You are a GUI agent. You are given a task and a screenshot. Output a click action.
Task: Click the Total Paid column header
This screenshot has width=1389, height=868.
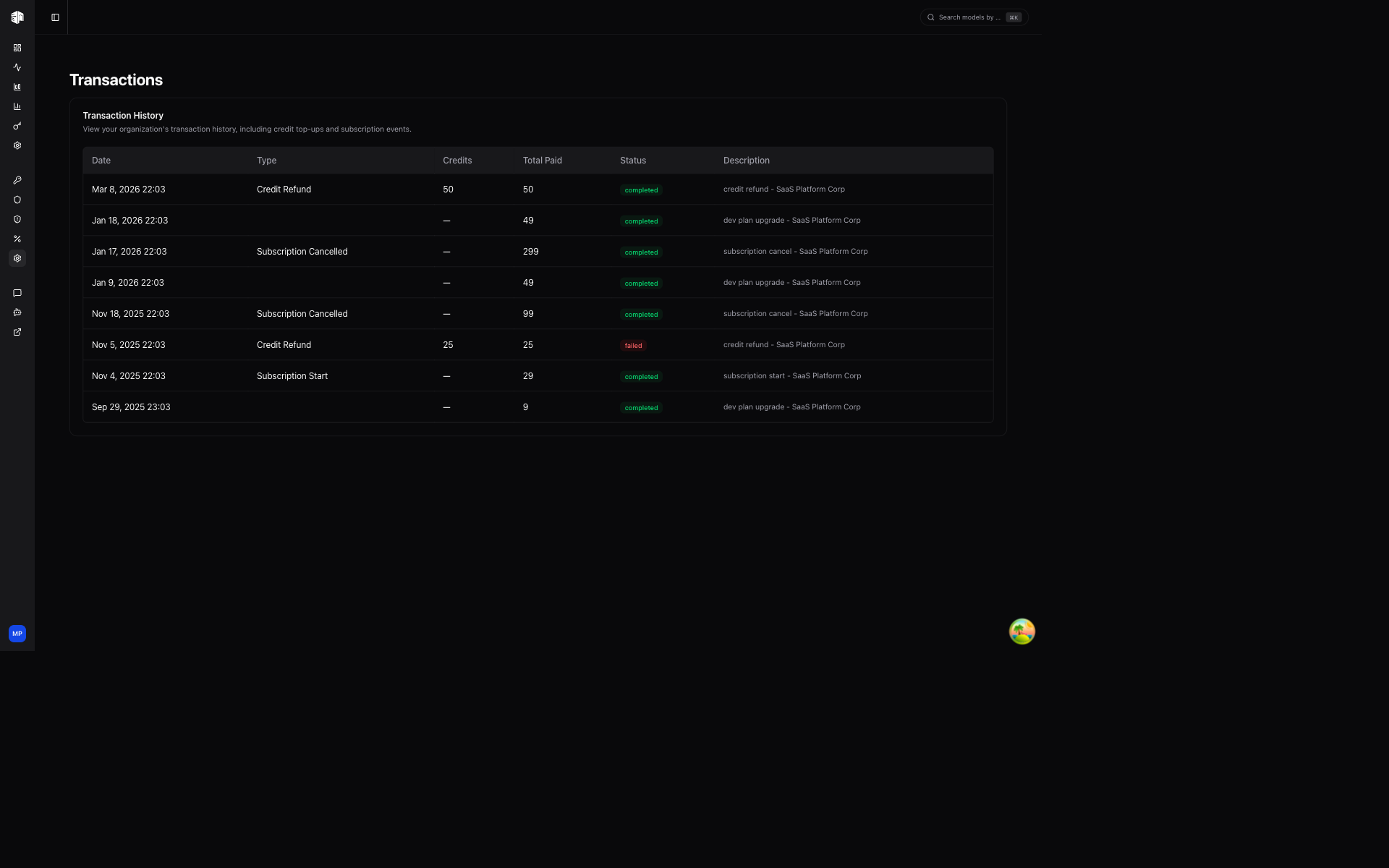(x=542, y=161)
